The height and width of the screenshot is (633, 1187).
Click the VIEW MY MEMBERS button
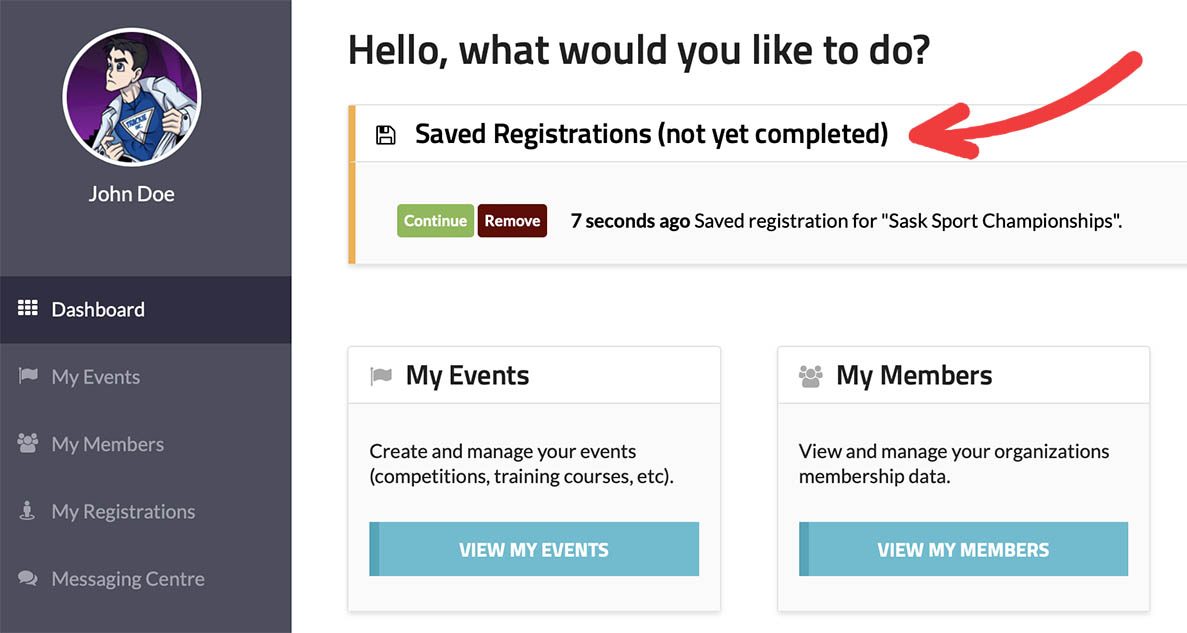[963, 550]
